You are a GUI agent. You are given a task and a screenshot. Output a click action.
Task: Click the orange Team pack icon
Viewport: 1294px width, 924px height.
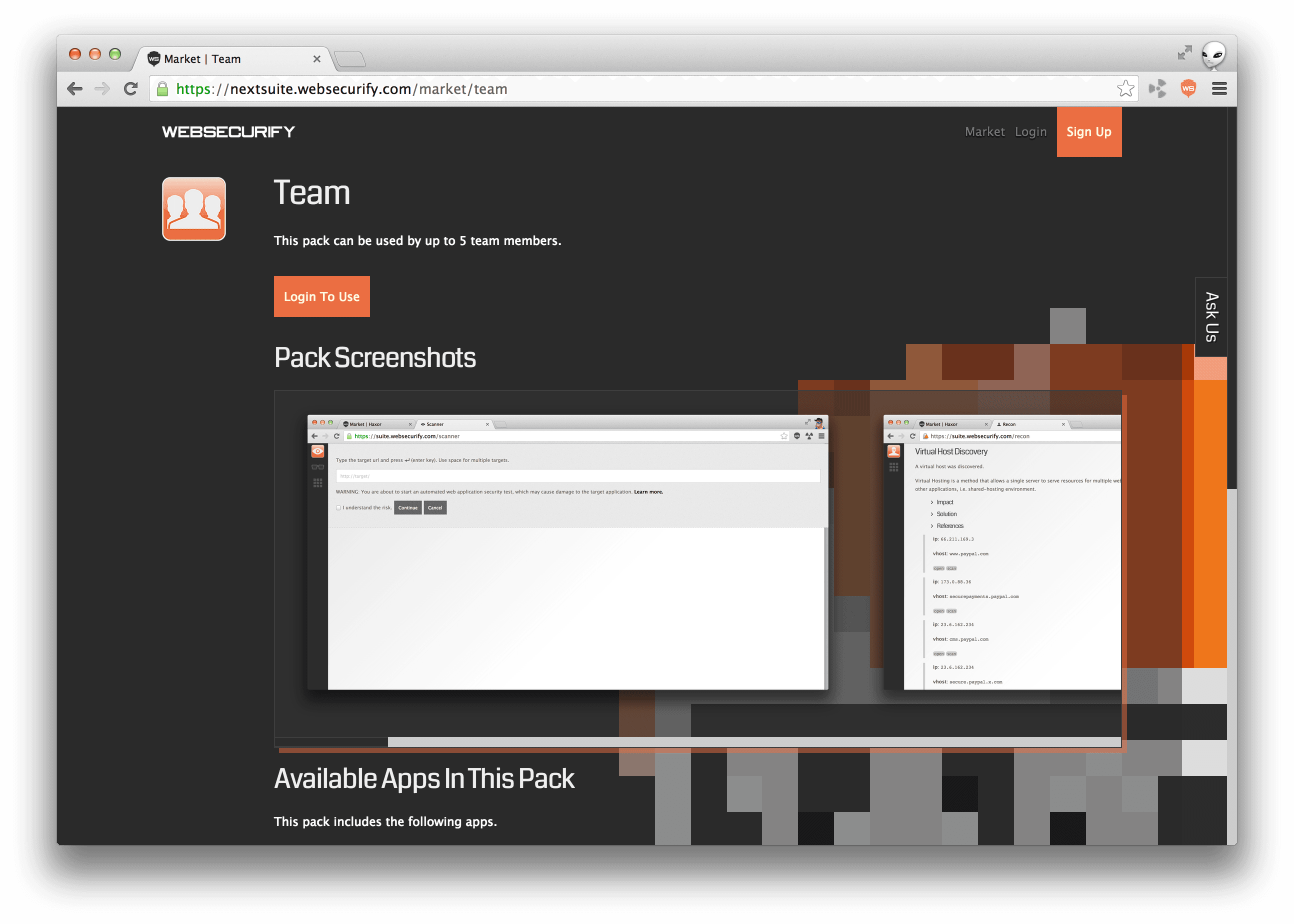pos(194,209)
